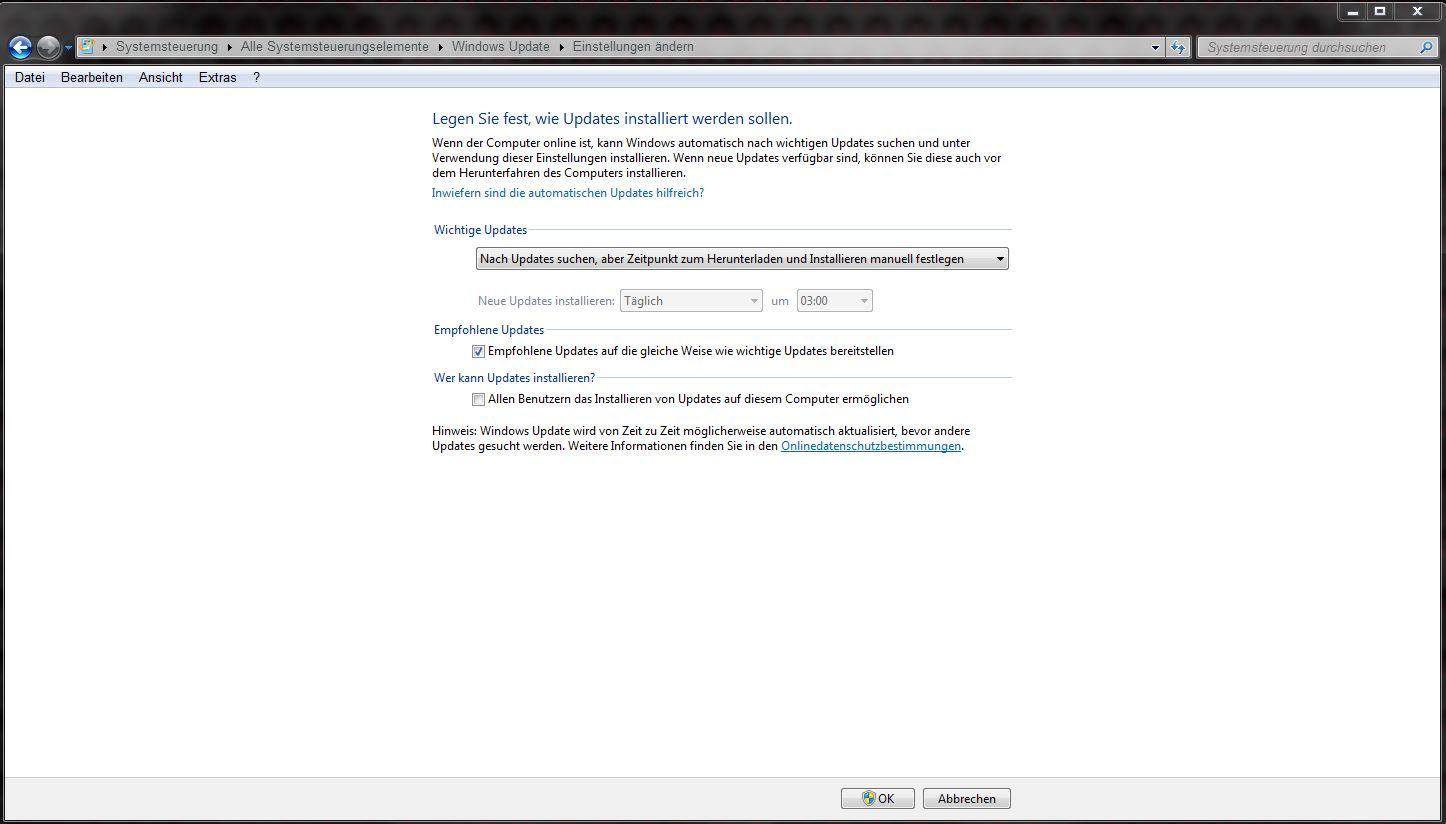Uncheck Empfohlene Updates auf die gleiche Weise checkbox
This screenshot has width=1446, height=824.
click(478, 352)
